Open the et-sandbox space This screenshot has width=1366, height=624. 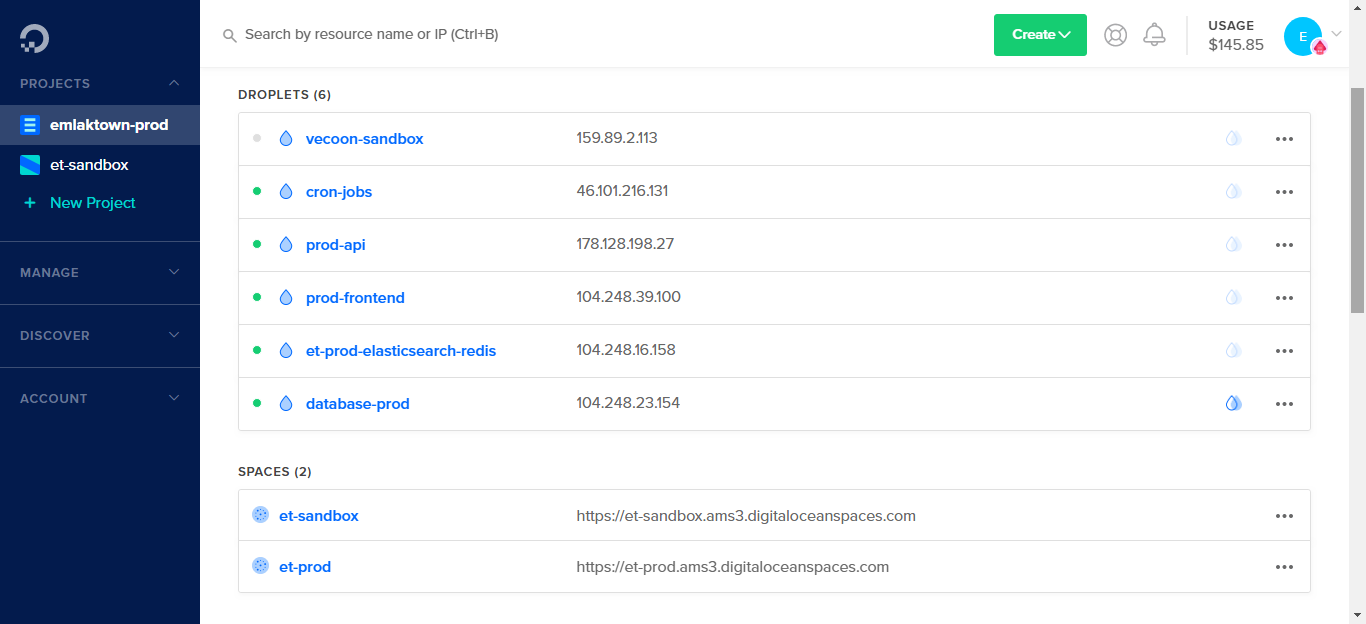tap(319, 516)
